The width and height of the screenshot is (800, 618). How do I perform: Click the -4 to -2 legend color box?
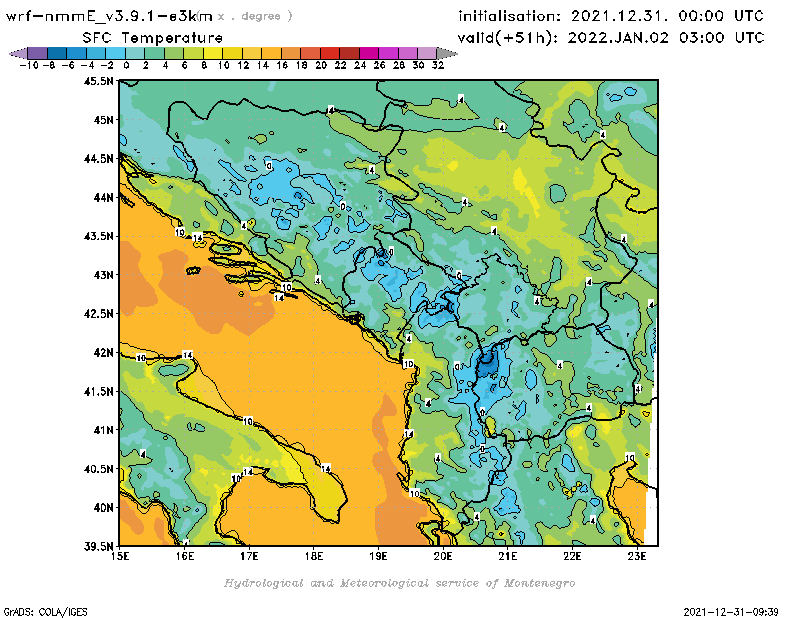96,53
